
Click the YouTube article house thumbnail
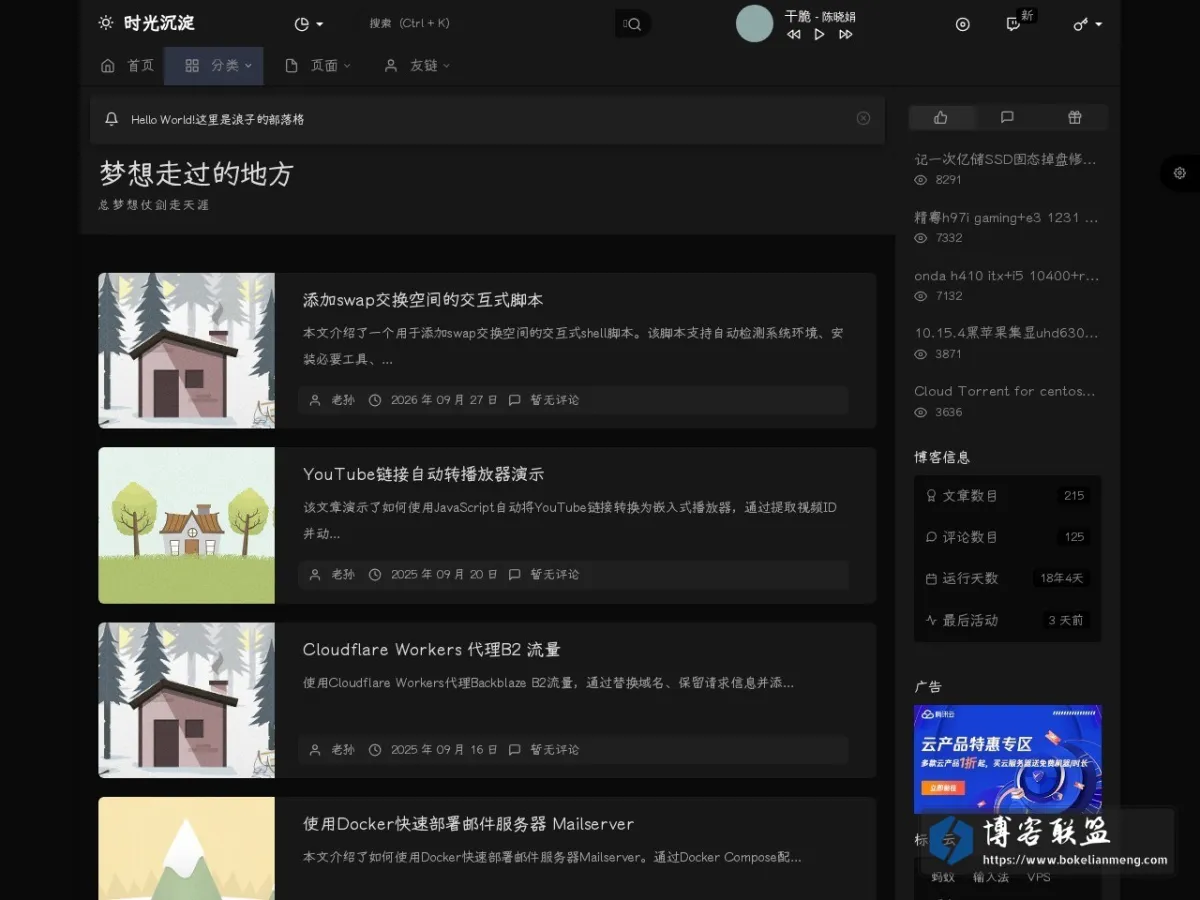(x=186, y=525)
